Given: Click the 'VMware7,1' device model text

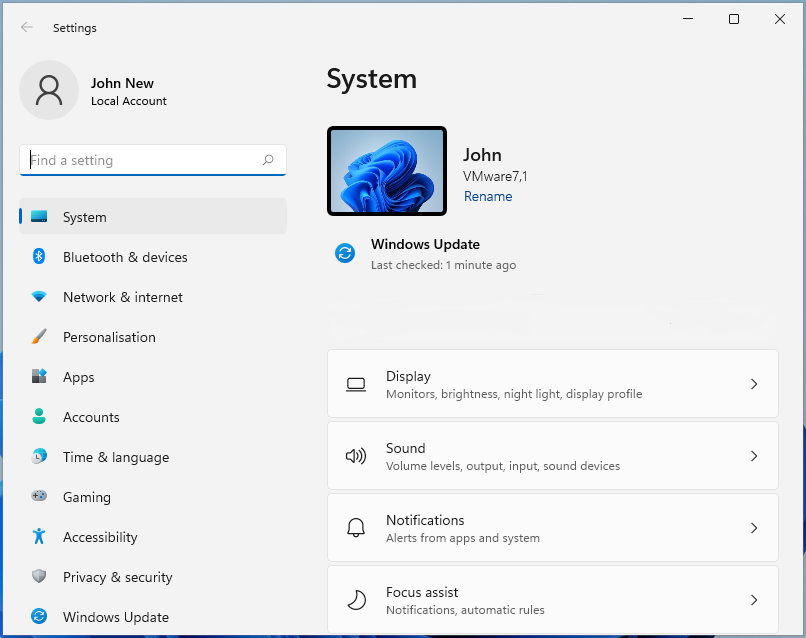Looking at the screenshot, I should pos(495,176).
